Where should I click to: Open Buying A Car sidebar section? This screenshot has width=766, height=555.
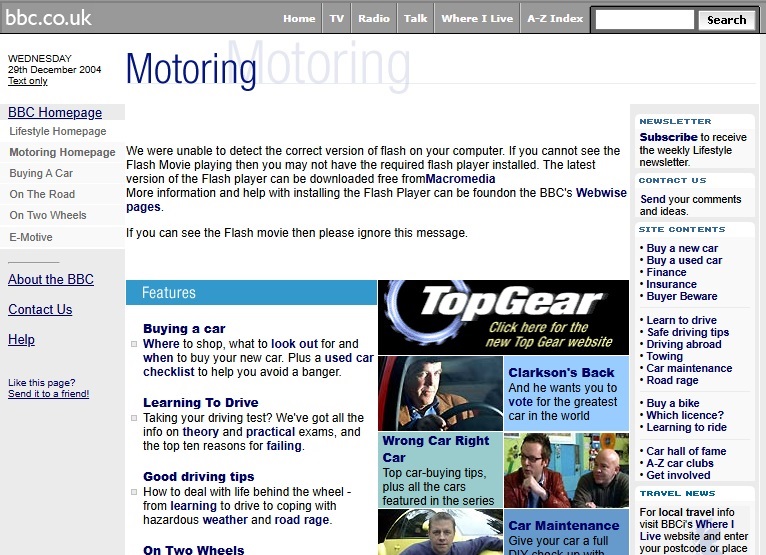(41, 173)
